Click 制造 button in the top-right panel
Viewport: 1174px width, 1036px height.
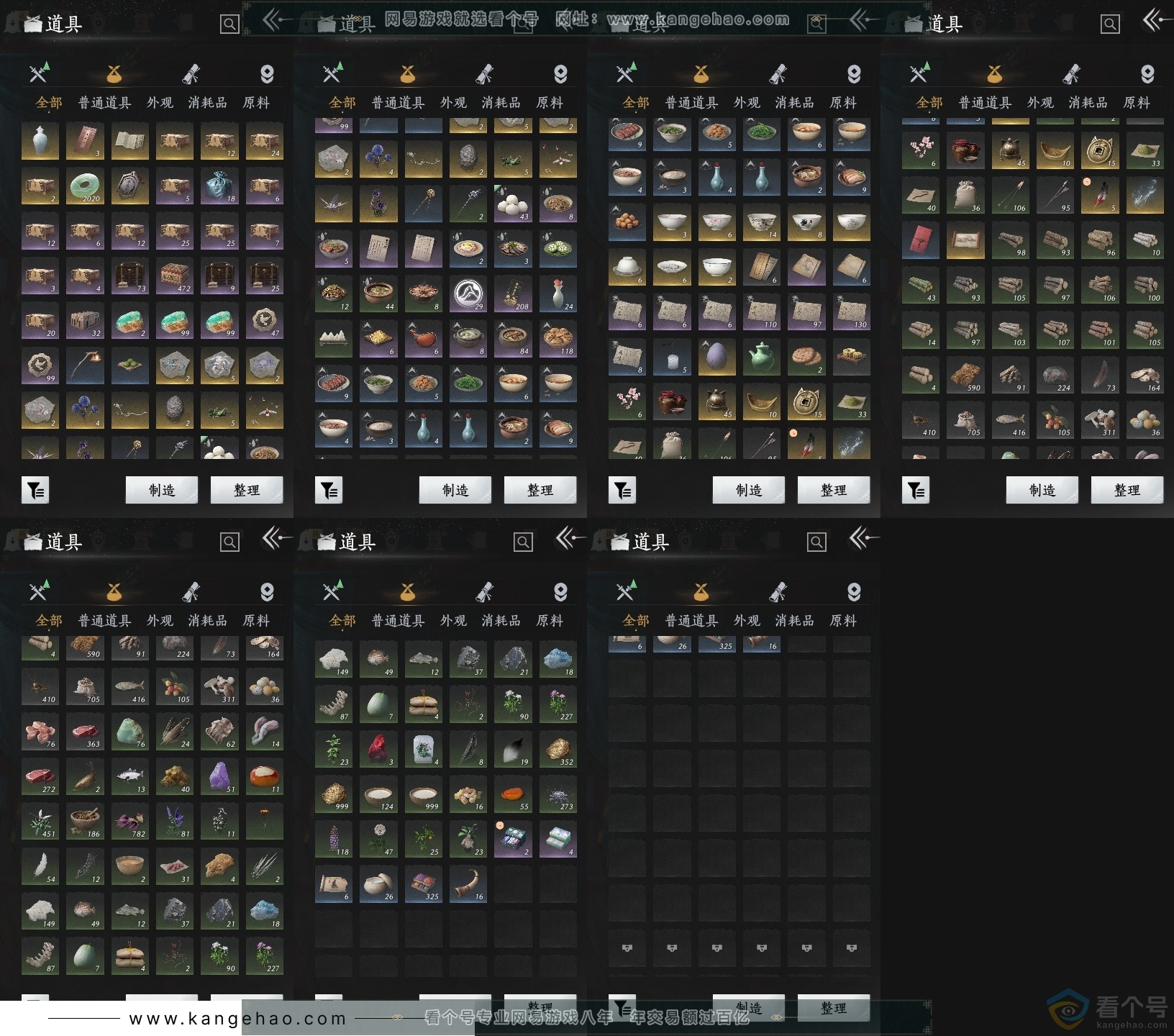tap(1042, 490)
